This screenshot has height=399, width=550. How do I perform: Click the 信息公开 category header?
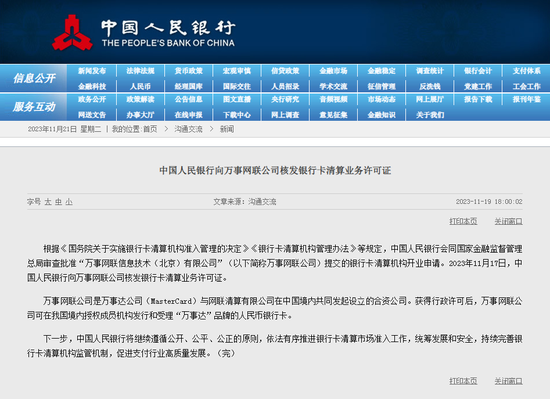pos(34,78)
